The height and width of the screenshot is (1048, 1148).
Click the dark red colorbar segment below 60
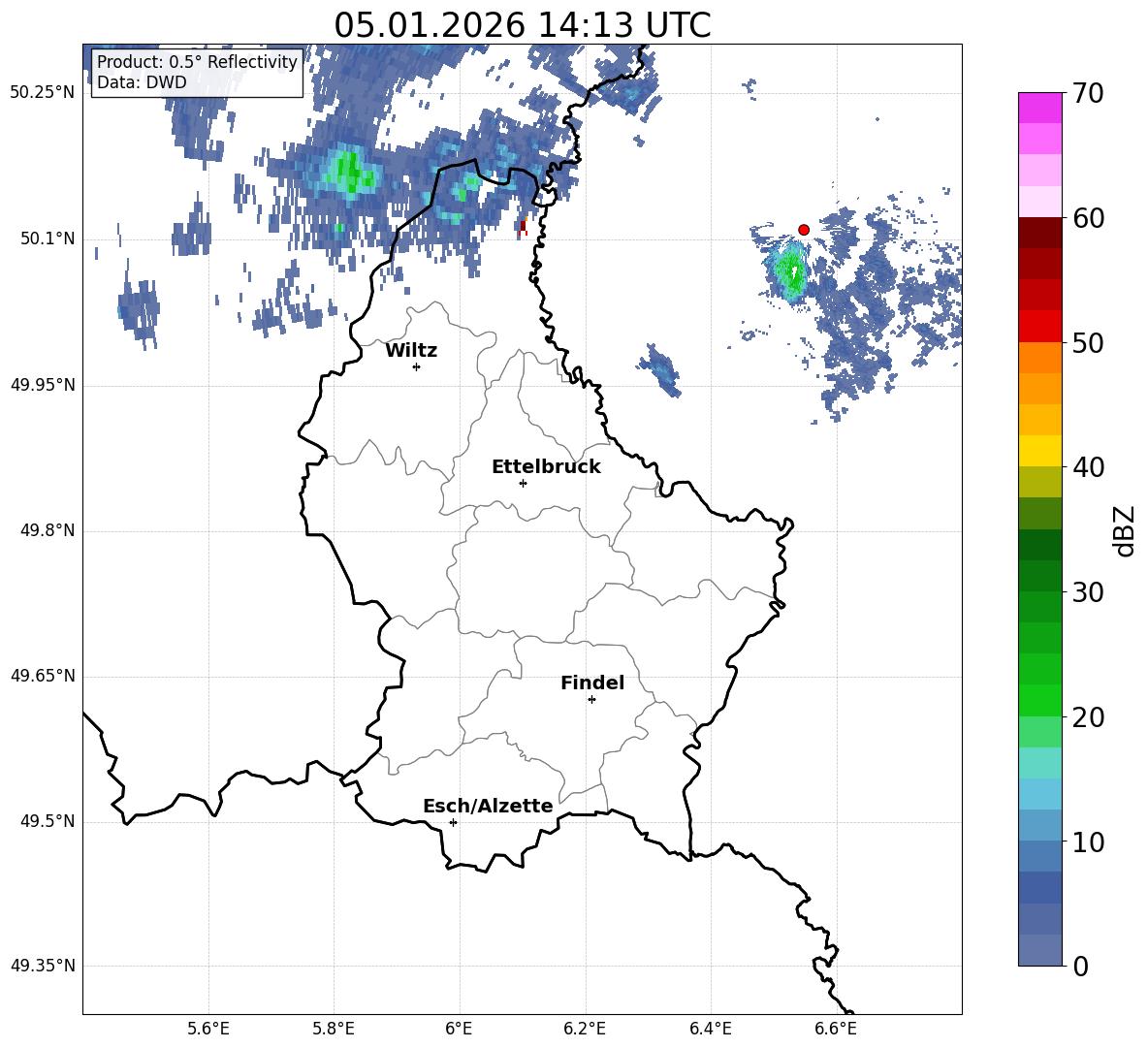point(1040,232)
